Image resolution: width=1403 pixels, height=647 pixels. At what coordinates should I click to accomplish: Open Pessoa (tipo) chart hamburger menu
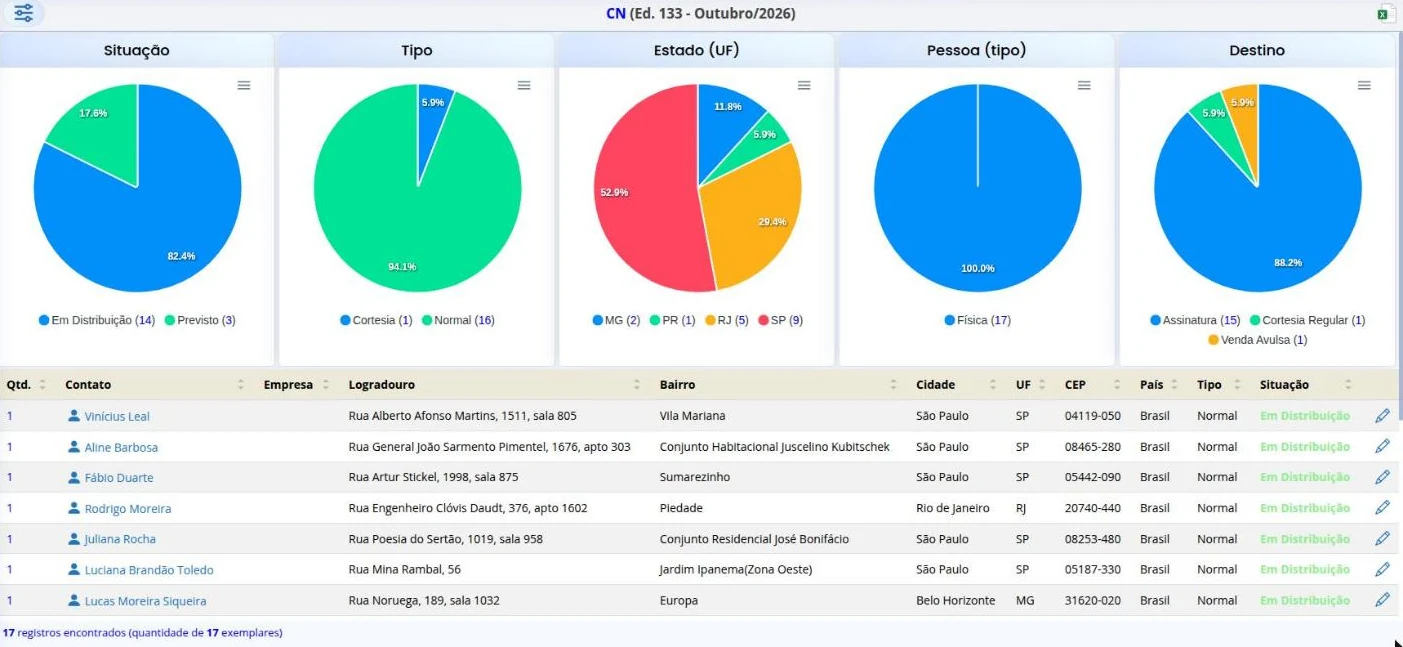1084,86
